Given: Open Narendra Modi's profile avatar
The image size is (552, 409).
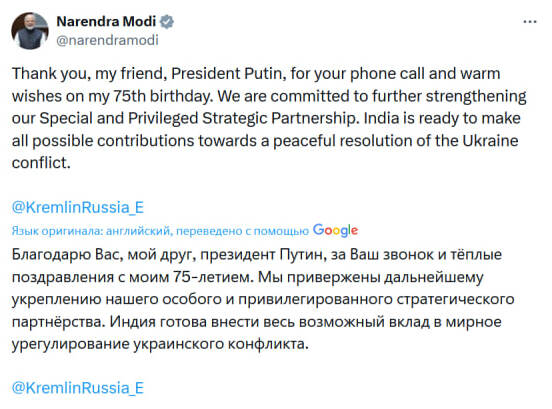Looking at the screenshot, I should [30, 31].
